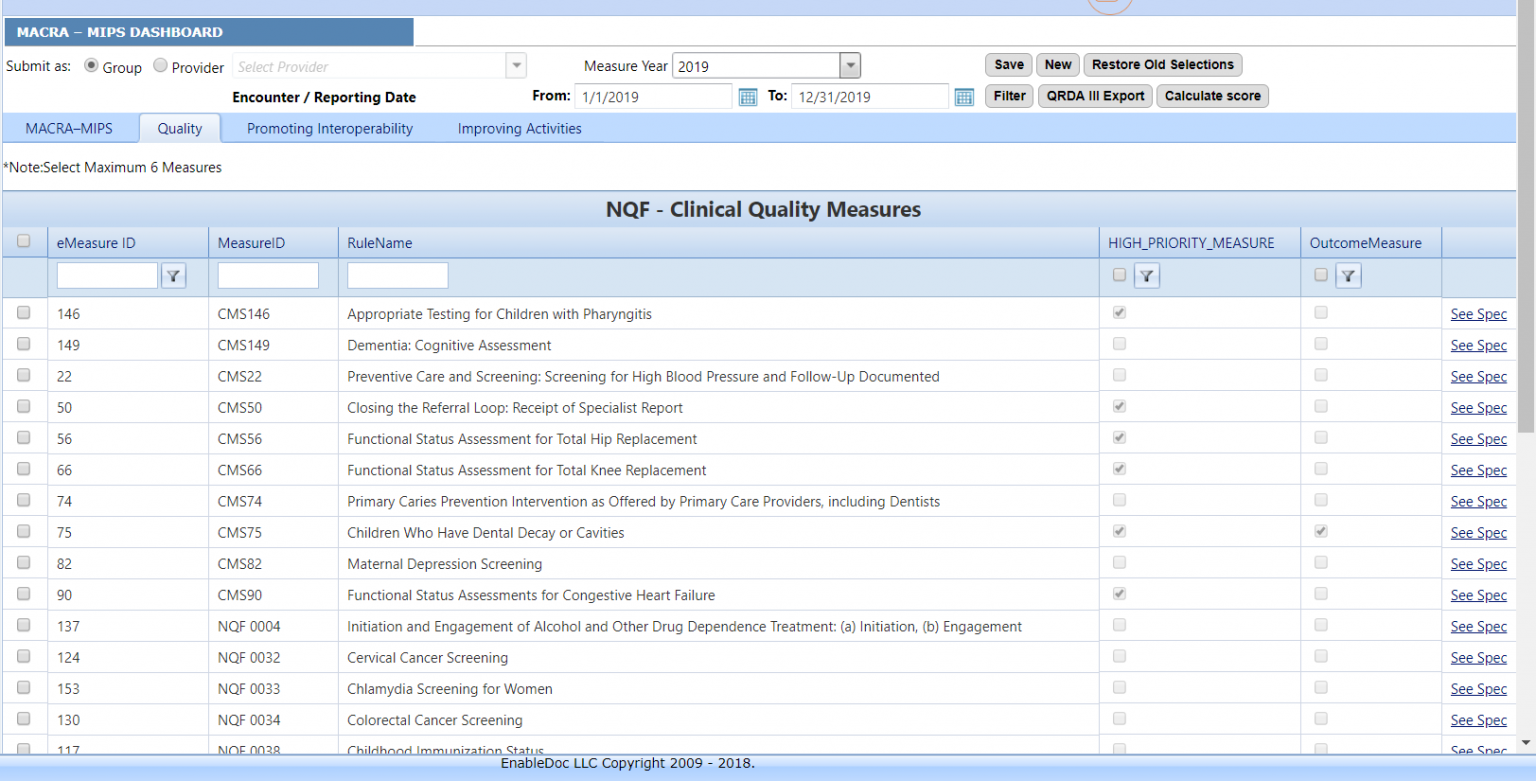Open the From date calendar picker
This screenshot has height=781, width=1536.
[747, 97]
